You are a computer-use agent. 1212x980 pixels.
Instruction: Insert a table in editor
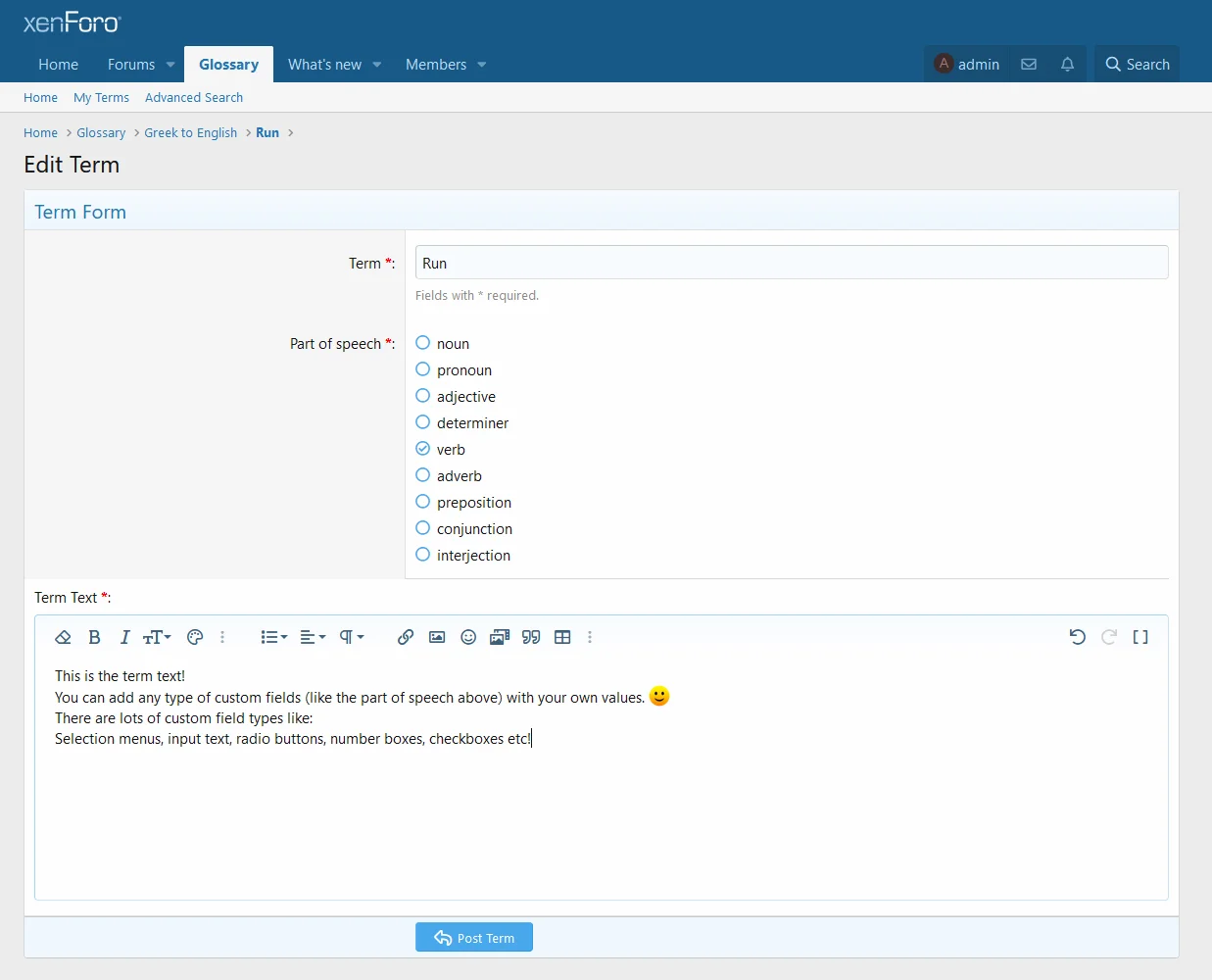coord(562,637)
